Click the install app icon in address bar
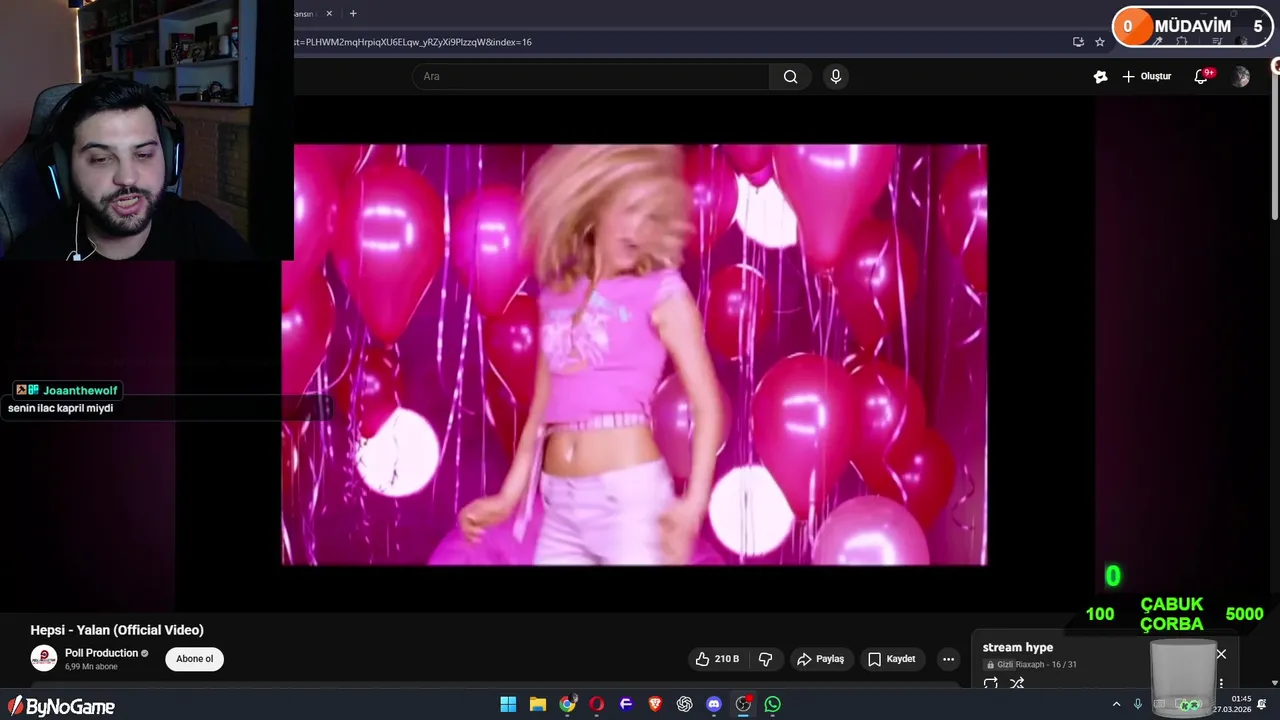 [x=1078, y=42]
